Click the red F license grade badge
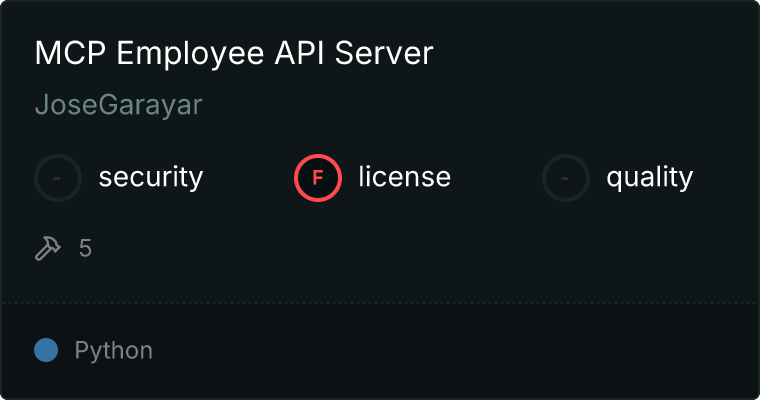Image resolution: width=760 pixels, height=400 pixels. (x=318, y=178)
